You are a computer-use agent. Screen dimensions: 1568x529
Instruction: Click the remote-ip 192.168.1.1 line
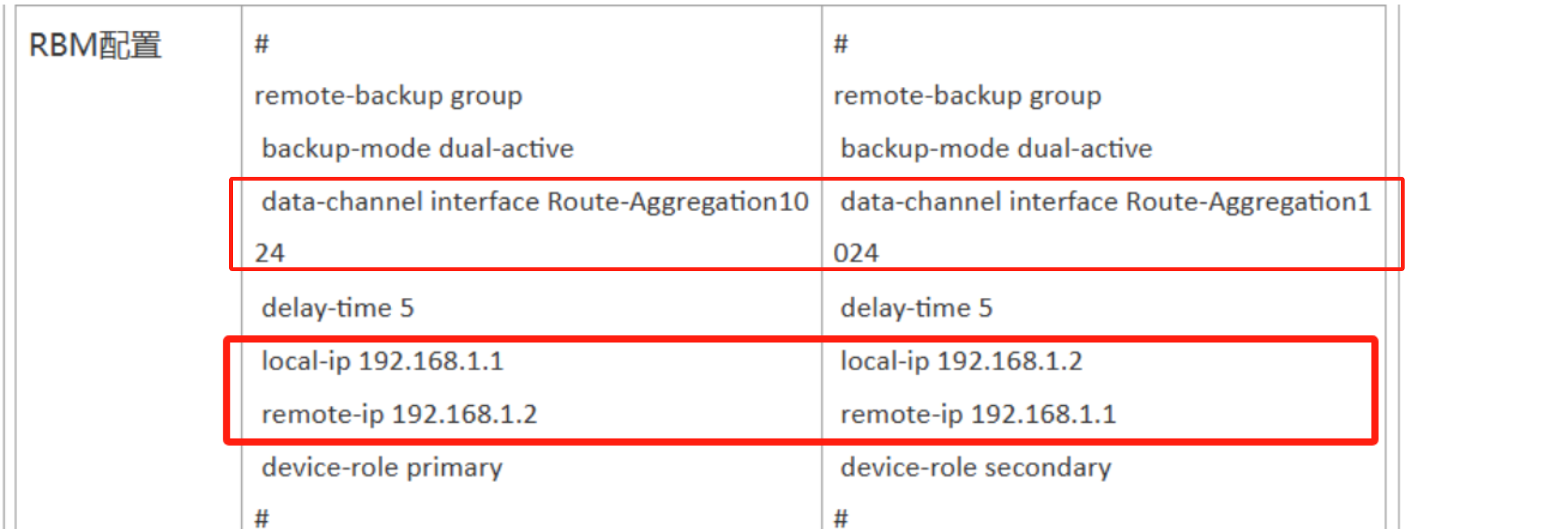click(978, 414)
